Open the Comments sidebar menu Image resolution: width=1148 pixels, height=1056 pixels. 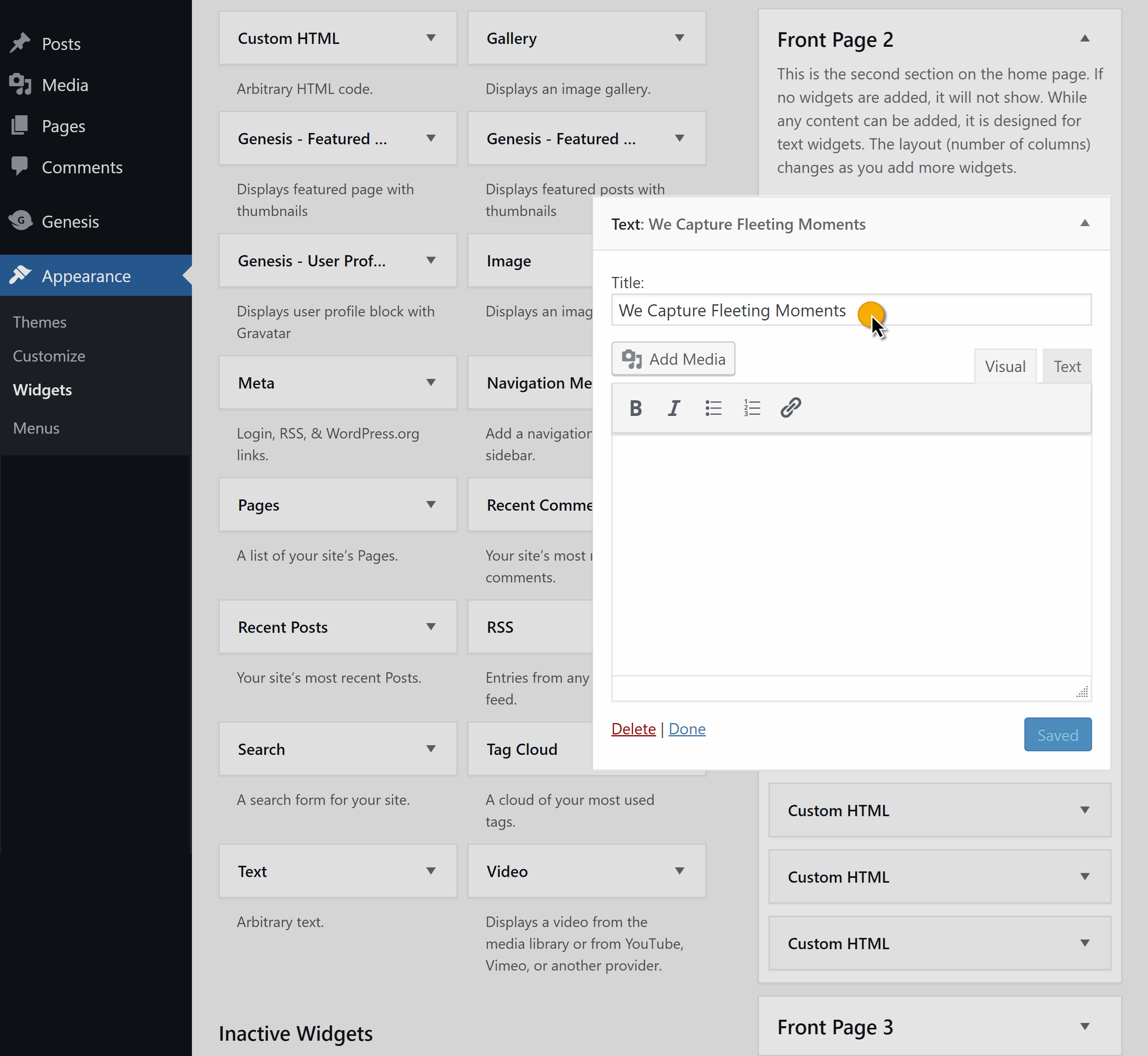(x=82, y=167)
